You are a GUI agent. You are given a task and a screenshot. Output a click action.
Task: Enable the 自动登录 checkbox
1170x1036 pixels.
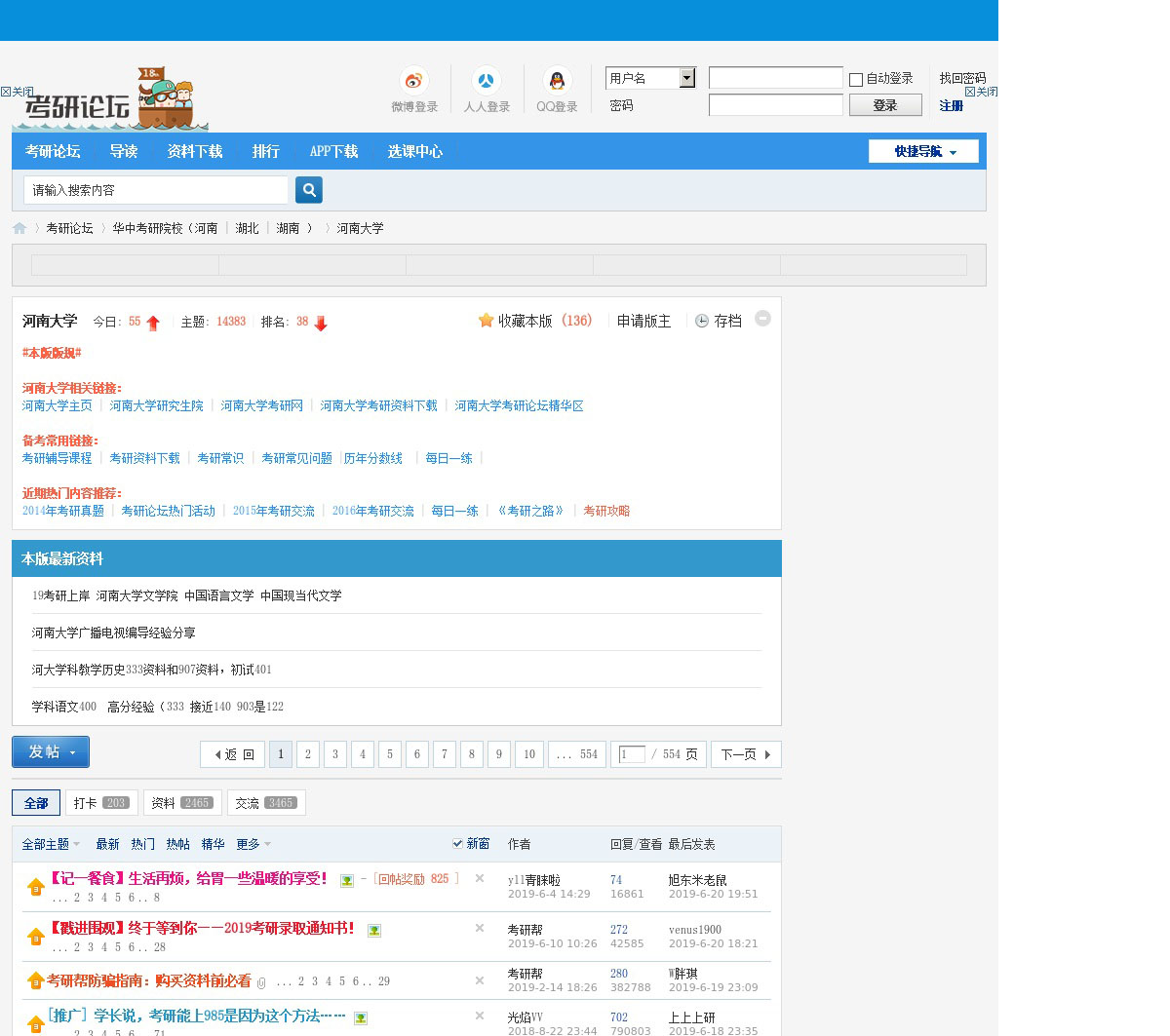click(x=856, y=80)
